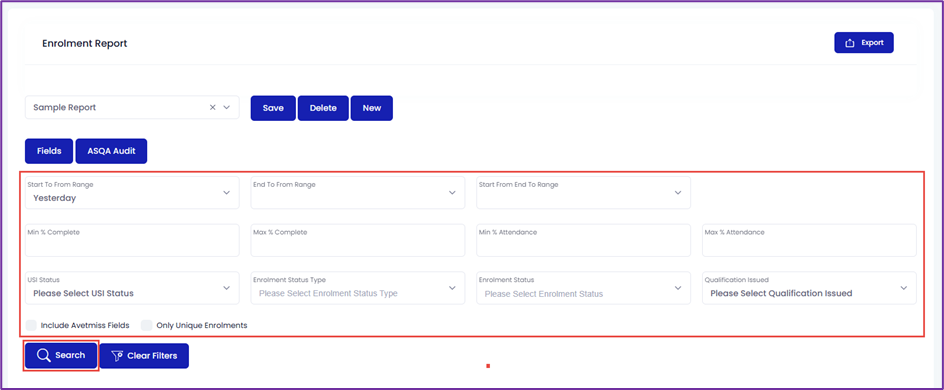Open the Start To From Range dropdown
This screenshot has width=944, height=390.
[x=132, y=193]
